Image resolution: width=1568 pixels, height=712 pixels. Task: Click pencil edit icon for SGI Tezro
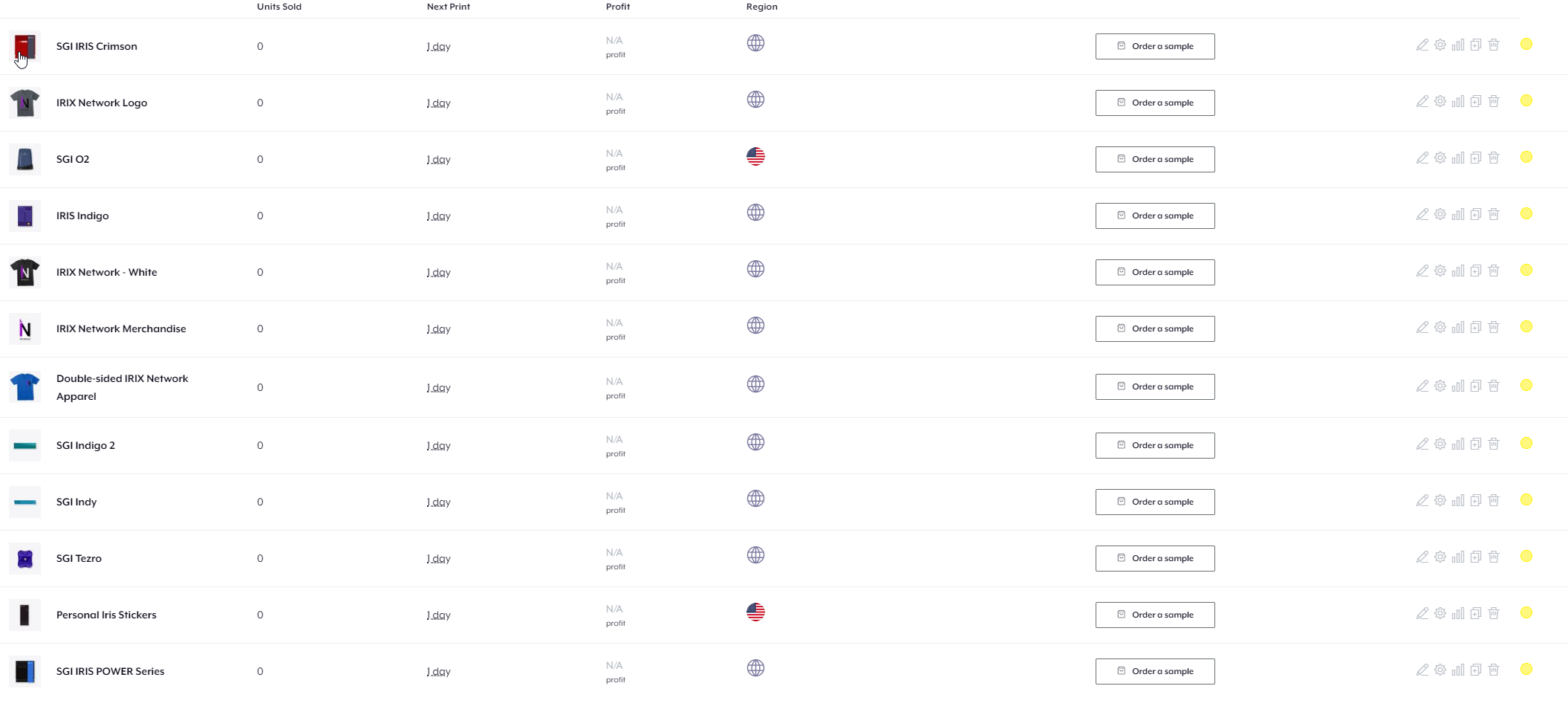click(1422, 557)
